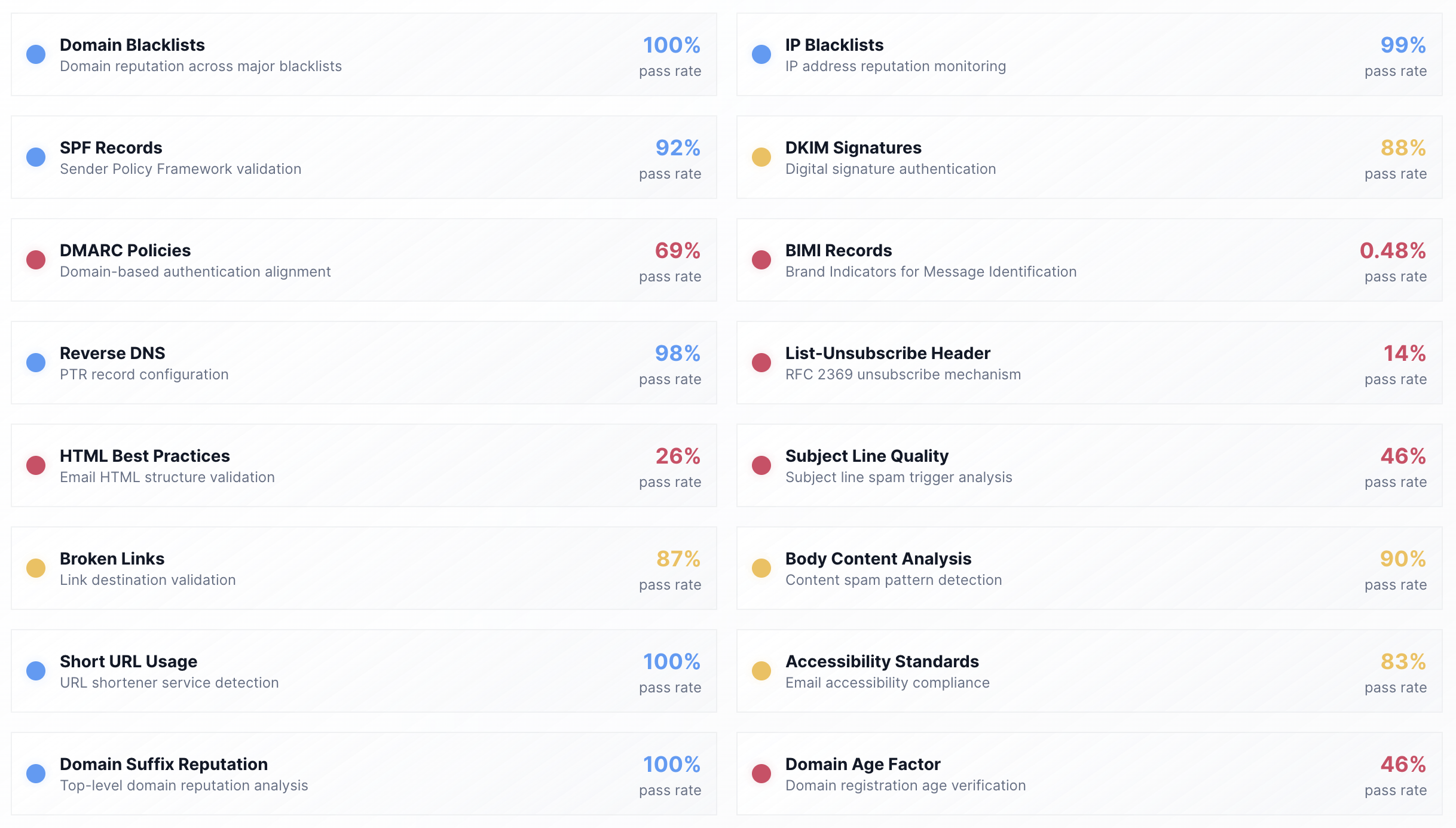Click the Domain Suffix Reputation heading
The width and height of the screenshot is (1456, 828).
163,764
